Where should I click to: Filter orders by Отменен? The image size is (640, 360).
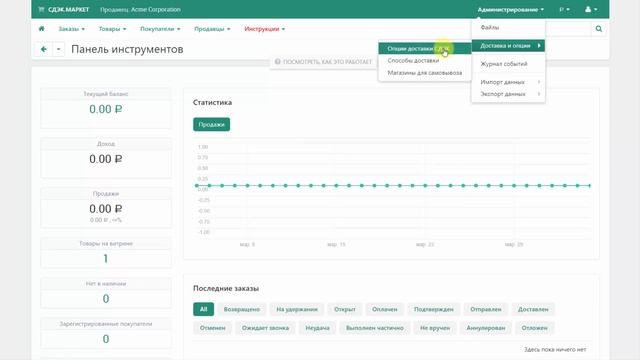point(212,328)
